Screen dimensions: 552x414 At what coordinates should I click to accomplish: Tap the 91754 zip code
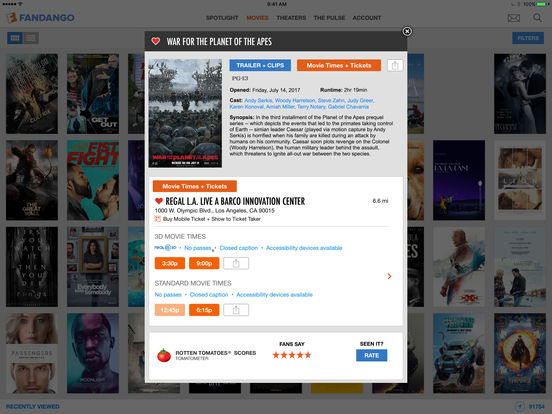pos(536,406)
